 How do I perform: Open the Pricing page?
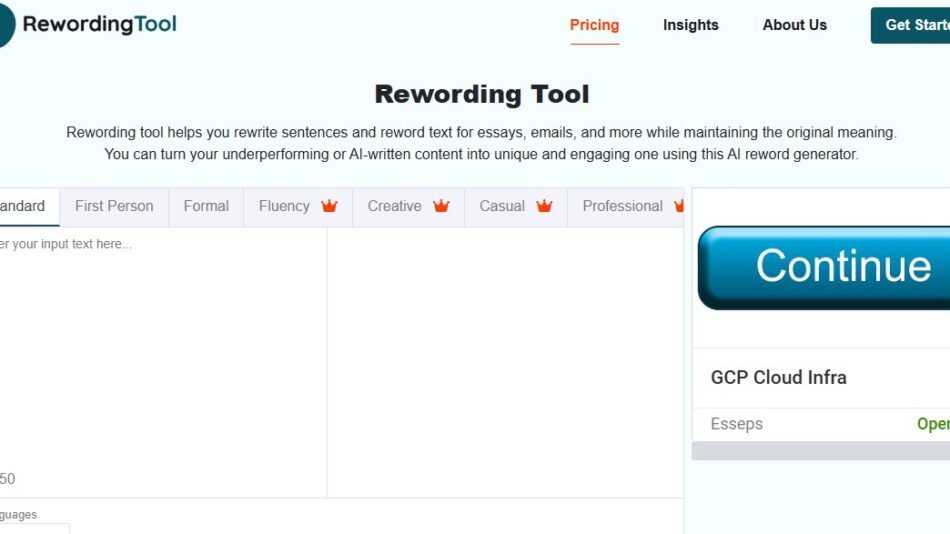pos(594,25)
